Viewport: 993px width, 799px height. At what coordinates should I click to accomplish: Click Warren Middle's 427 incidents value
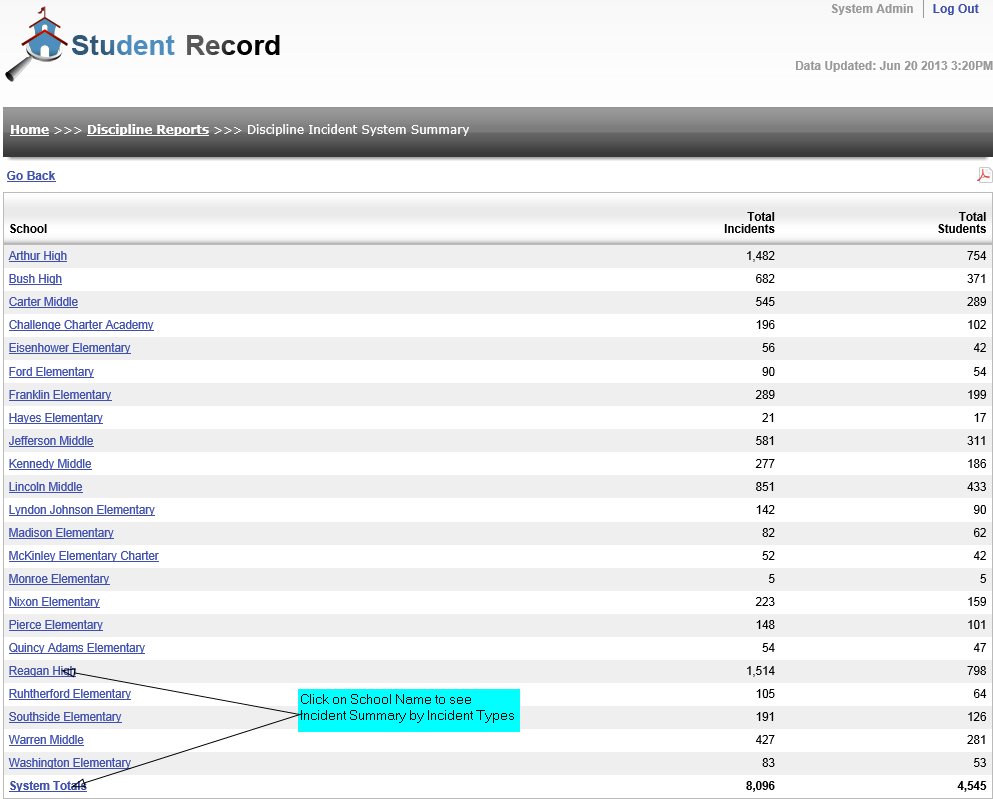(765, 739)
